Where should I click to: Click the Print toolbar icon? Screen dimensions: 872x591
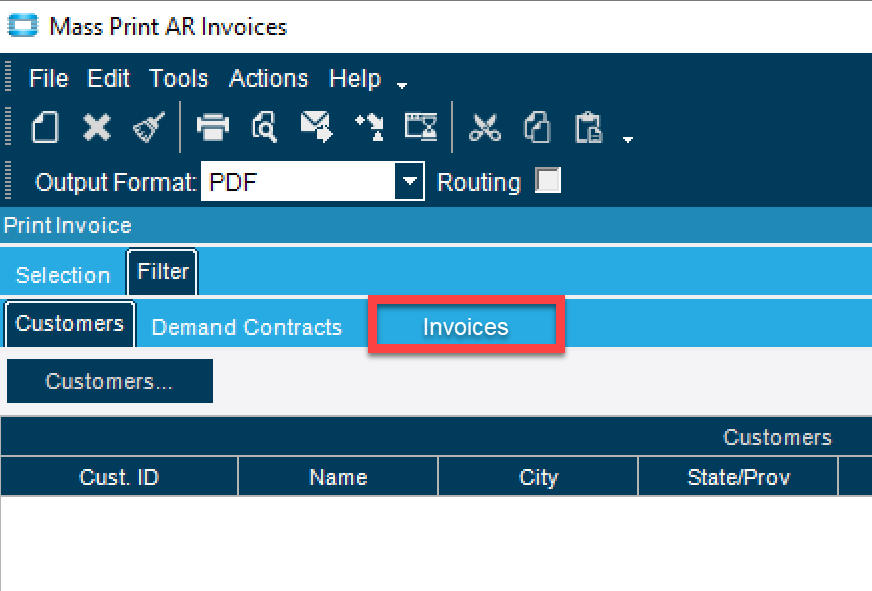tap(212, 127)
